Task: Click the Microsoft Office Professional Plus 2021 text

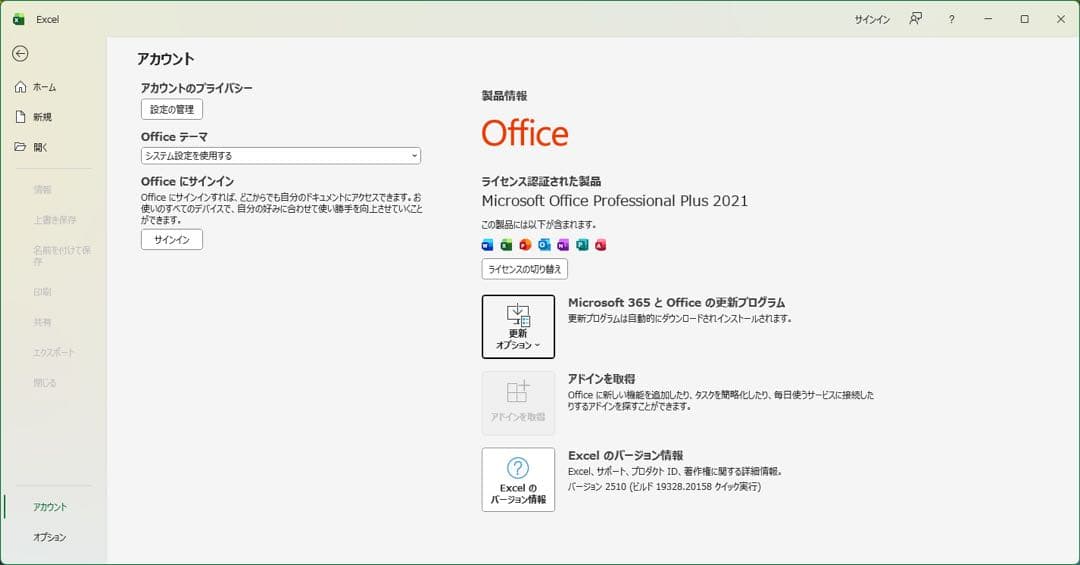Action: (614, 201)
